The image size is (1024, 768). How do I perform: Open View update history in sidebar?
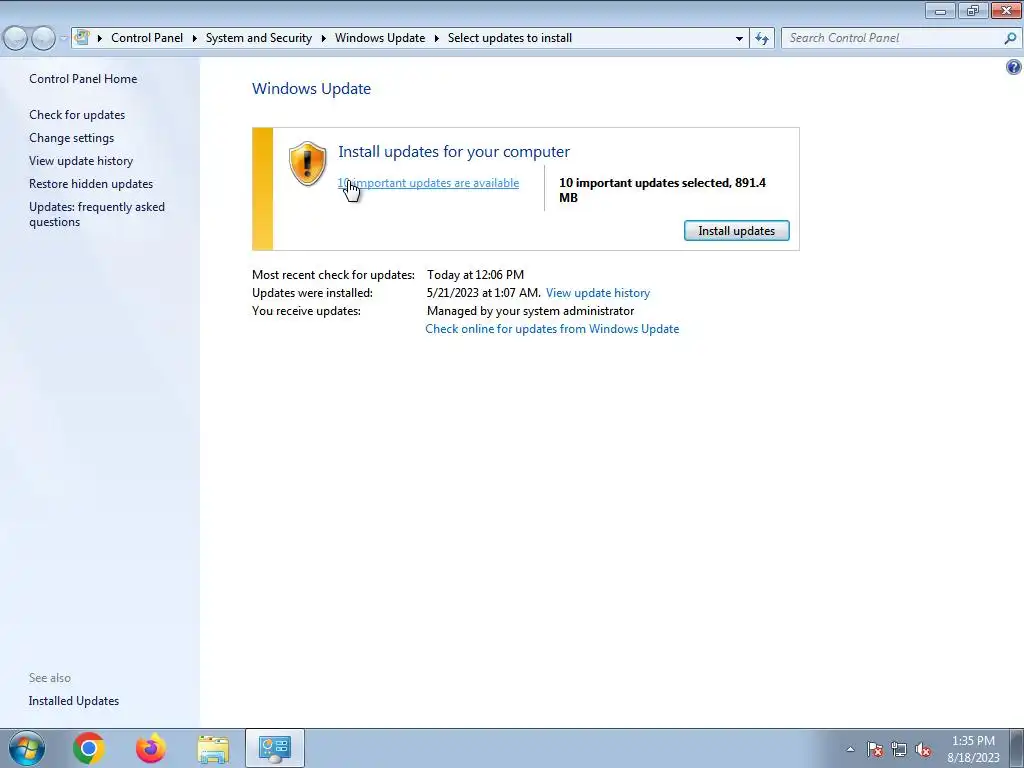[81, 161]
